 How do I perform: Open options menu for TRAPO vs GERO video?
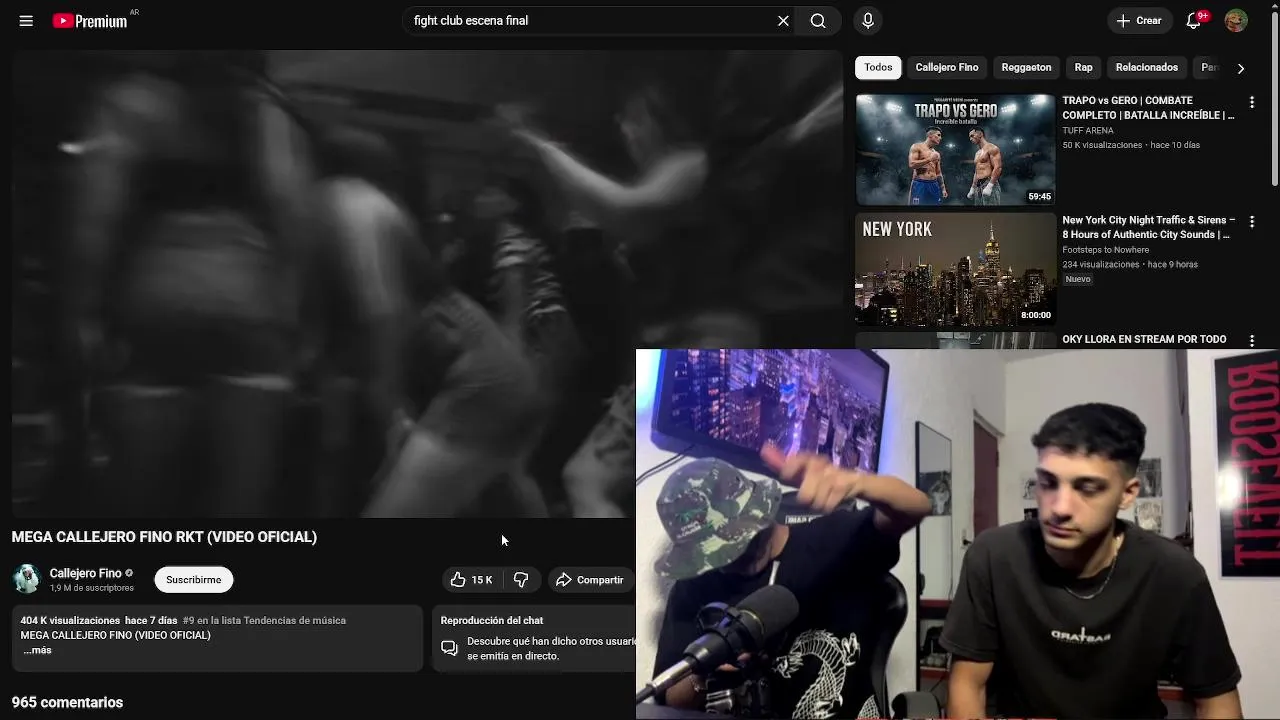tap(1252, 102)
